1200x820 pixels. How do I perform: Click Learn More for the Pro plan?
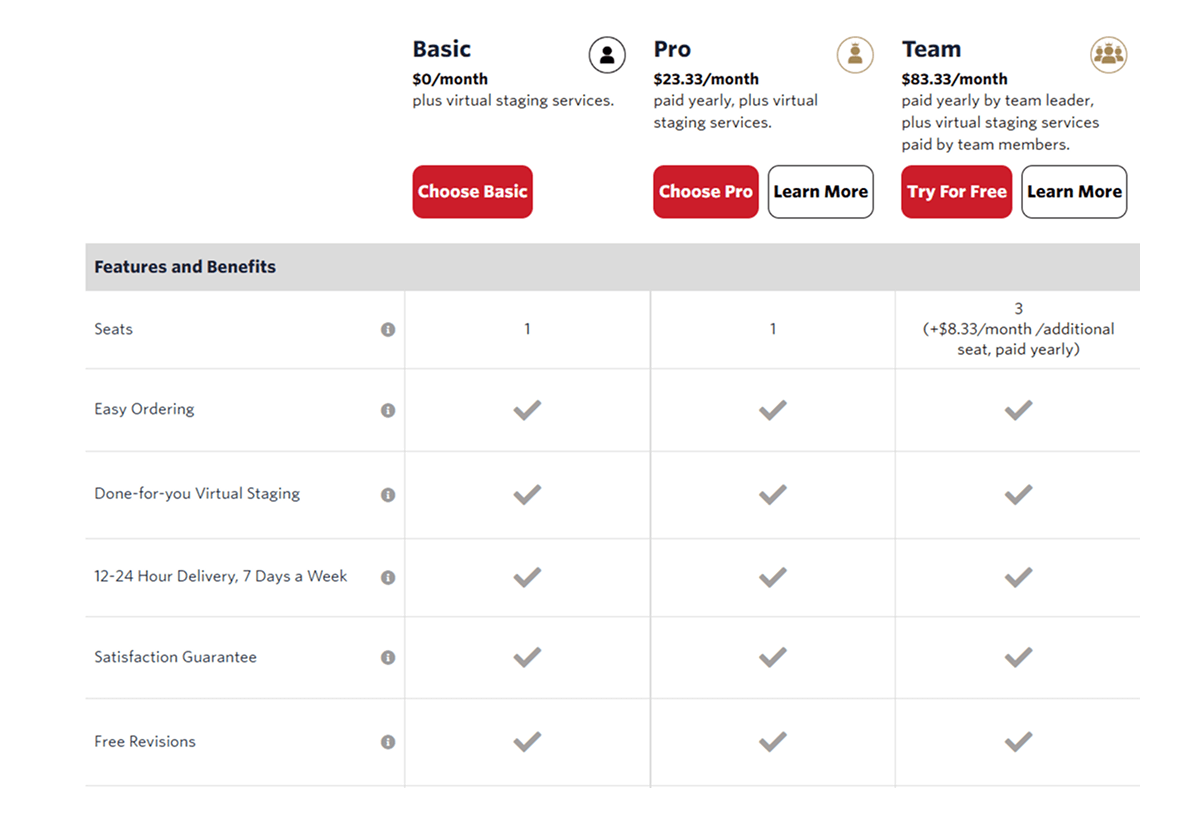tap(820, 192)
